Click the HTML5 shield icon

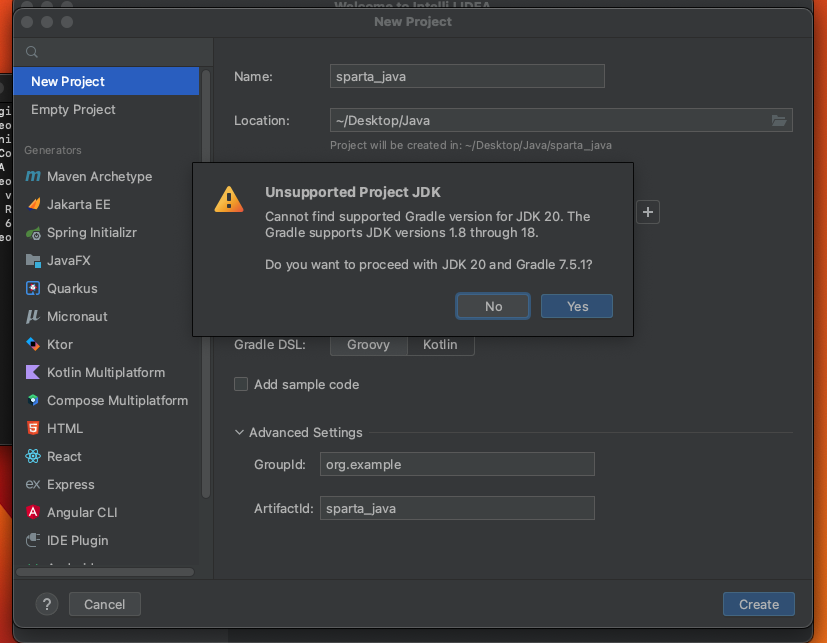point(33,428)
